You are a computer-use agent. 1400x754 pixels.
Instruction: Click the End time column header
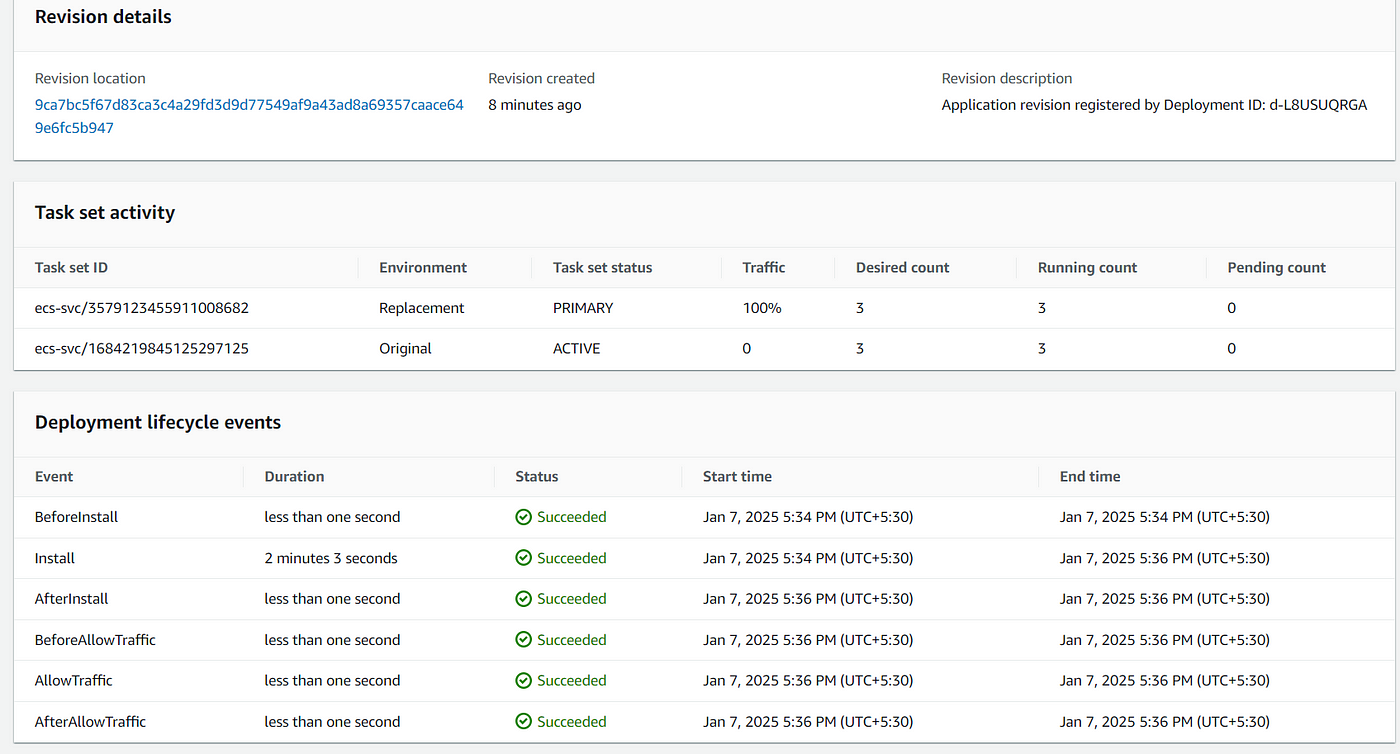(1090, 476)
